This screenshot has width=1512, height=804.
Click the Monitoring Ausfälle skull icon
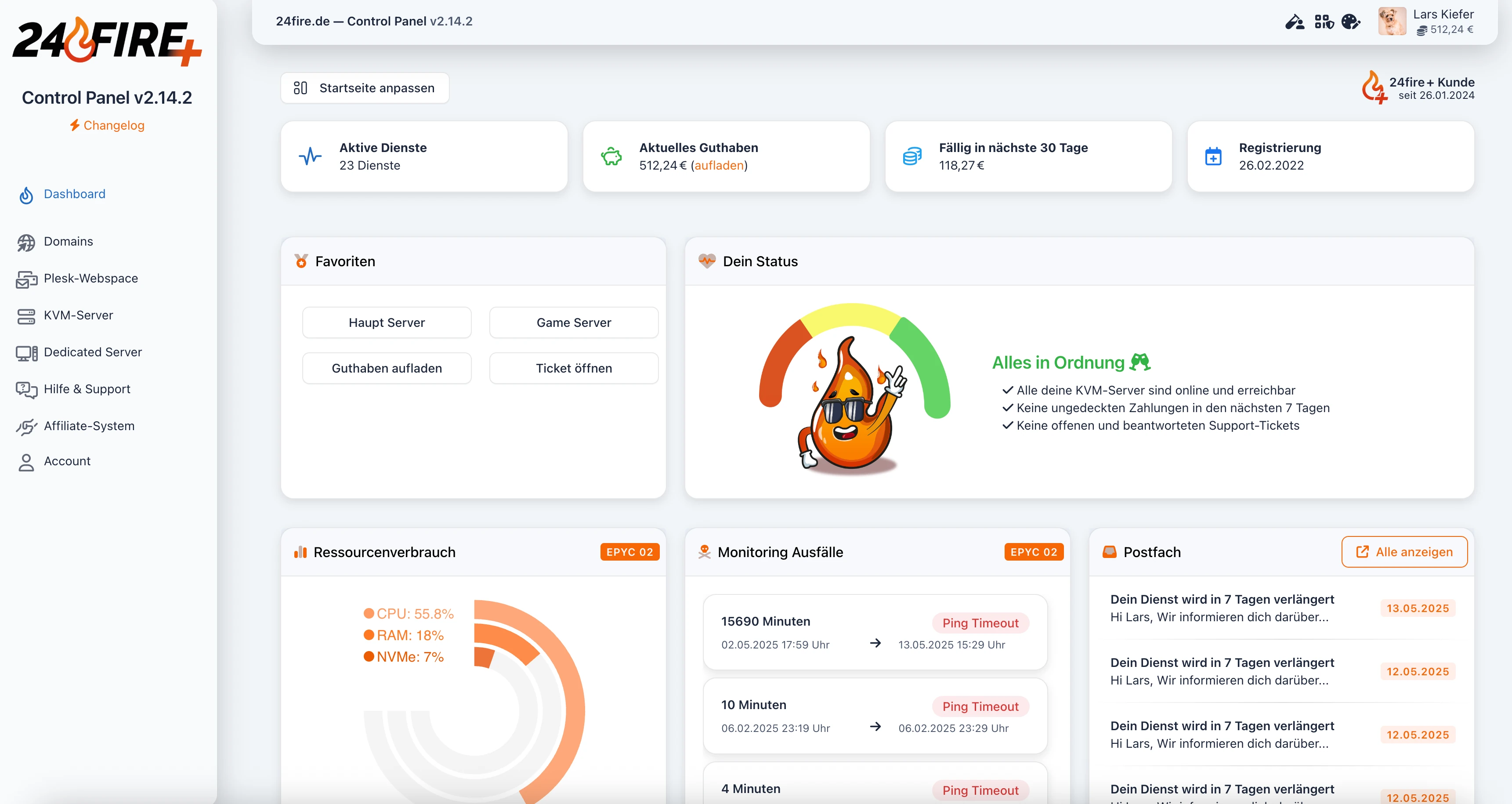point(704,552)
